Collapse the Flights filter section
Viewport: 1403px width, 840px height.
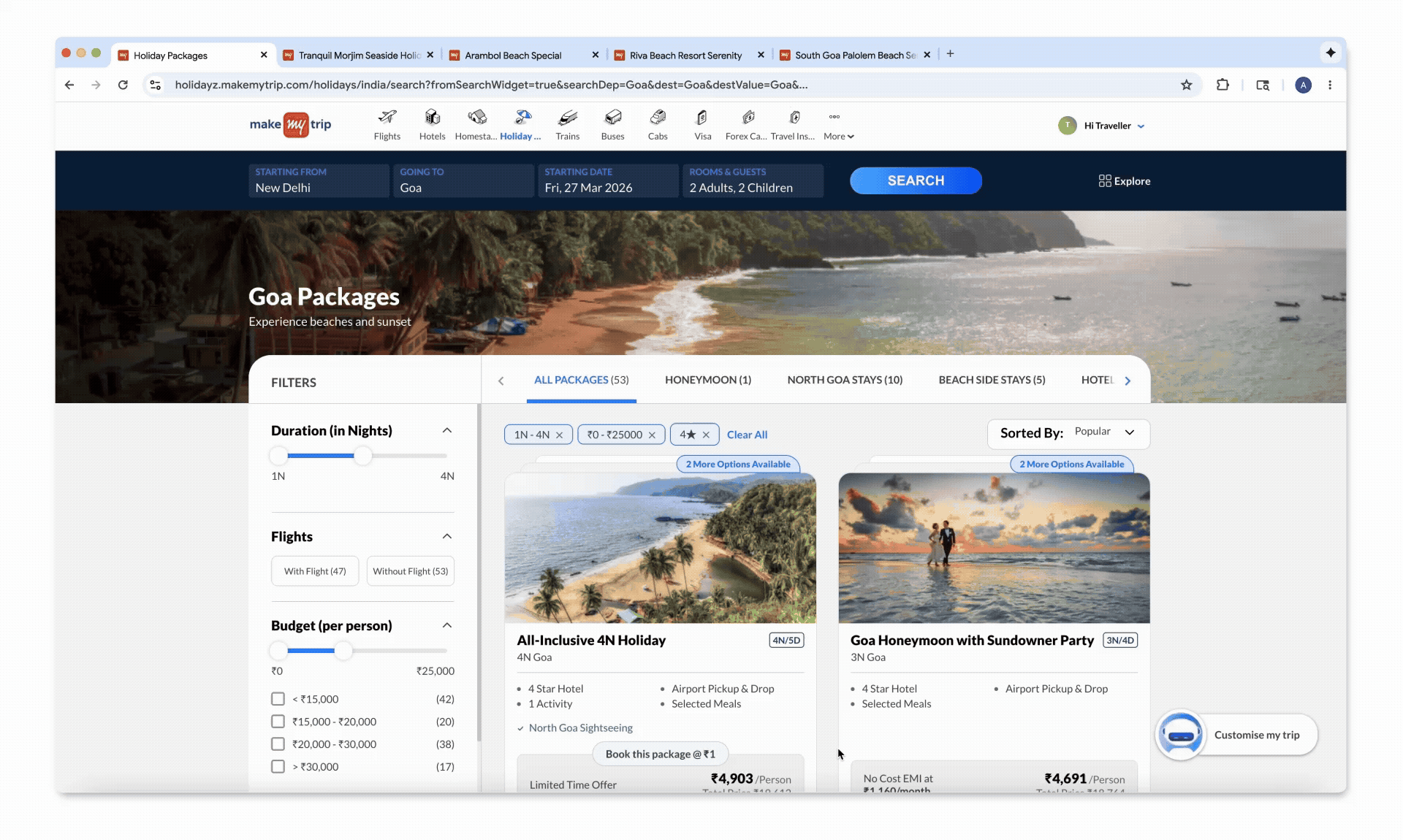click(447, 536)
